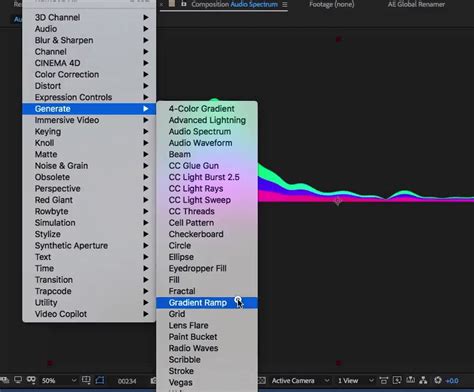This screenshot has height=392, width=474.
Task: Expand the Simulation submenu arrow
Action: [x=146, y=223]
